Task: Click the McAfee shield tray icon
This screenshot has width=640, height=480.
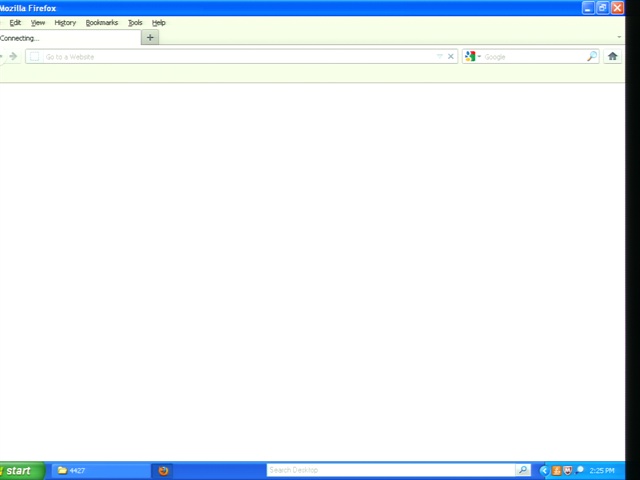Action: 568,471
